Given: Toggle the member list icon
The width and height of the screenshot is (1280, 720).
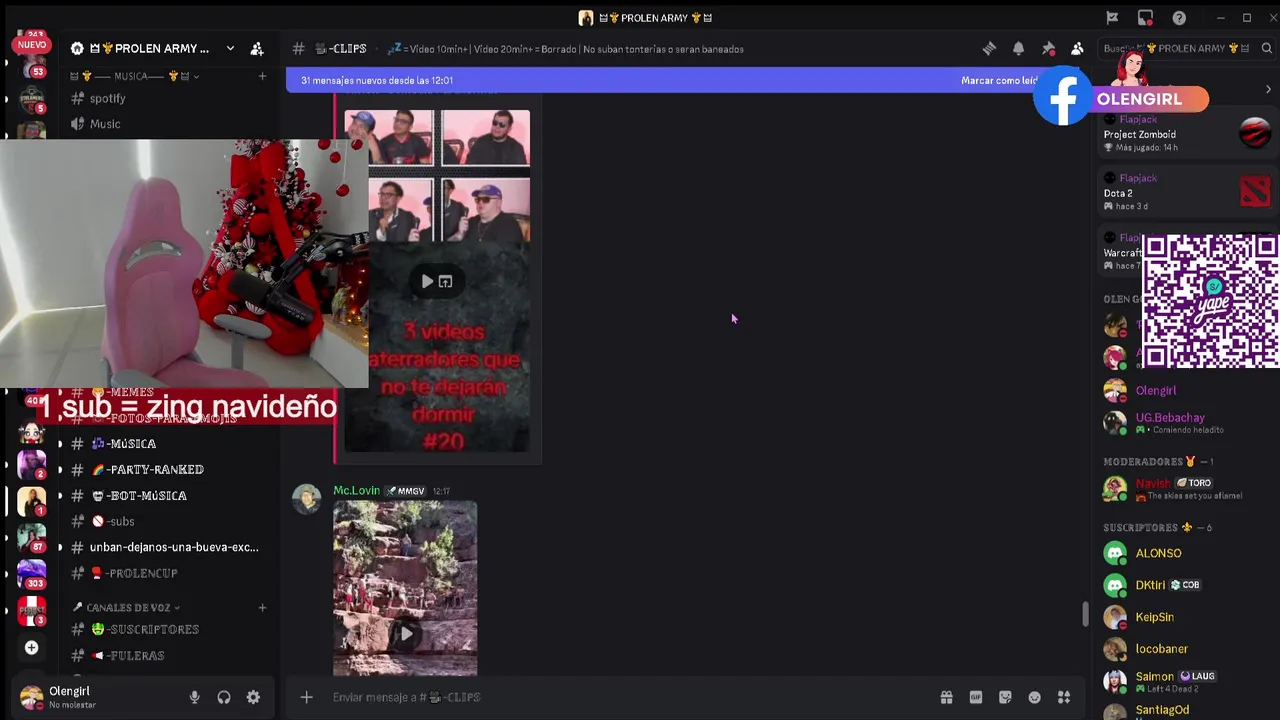Looking at the screenshot, I should (1077, 48).
